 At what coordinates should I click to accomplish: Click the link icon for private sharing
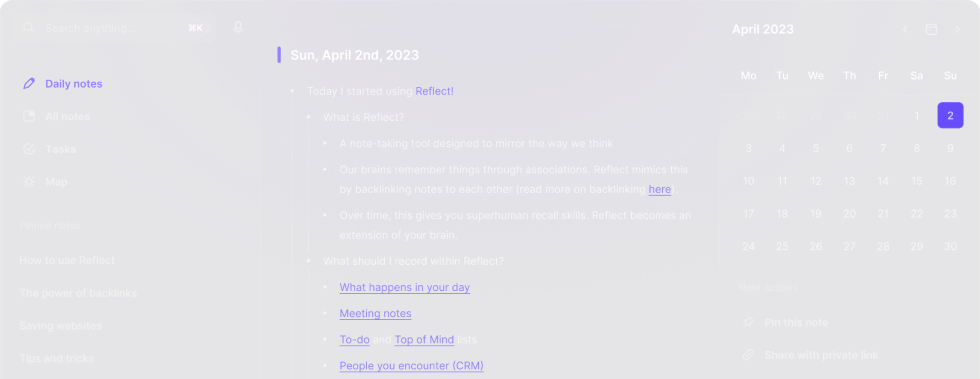pos(748,355)
